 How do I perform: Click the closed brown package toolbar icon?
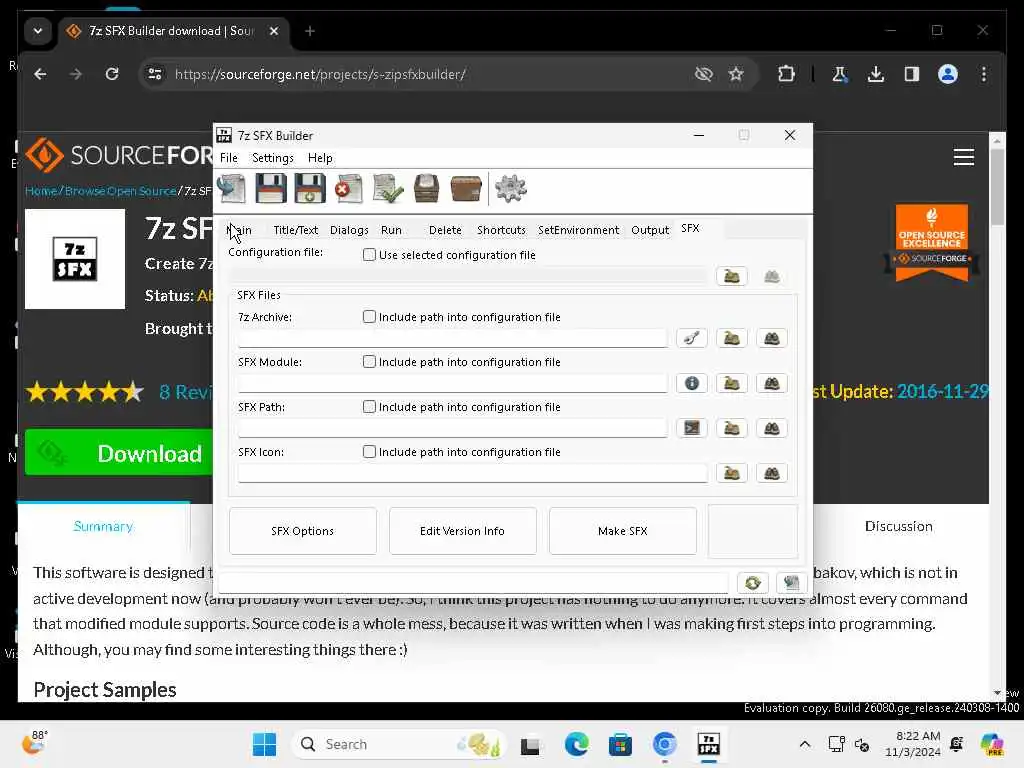(466, 189)
